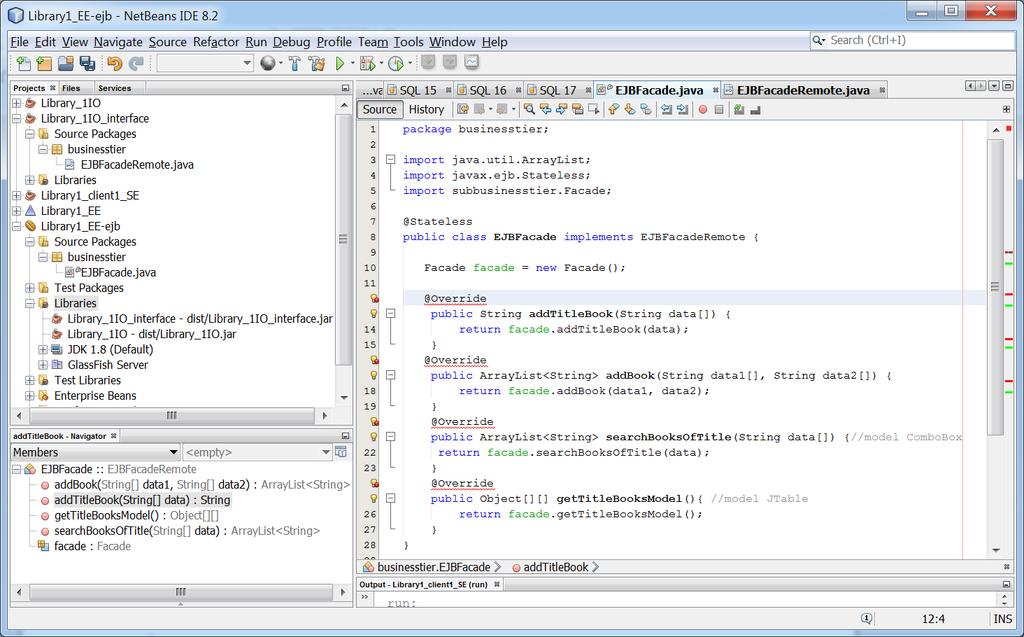This screenshot has width=1024, height=637.
Task: Minimize the Projects panel window group
Action: 345,88
